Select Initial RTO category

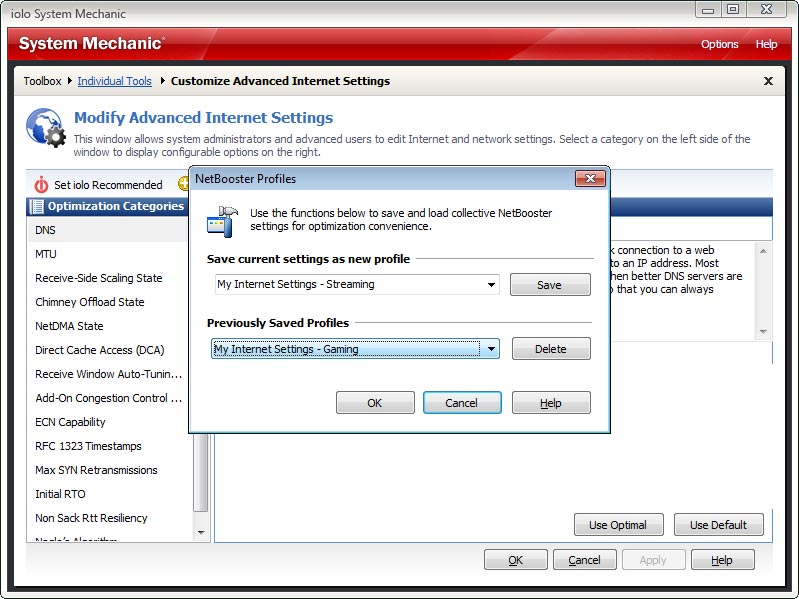point(110,494)
